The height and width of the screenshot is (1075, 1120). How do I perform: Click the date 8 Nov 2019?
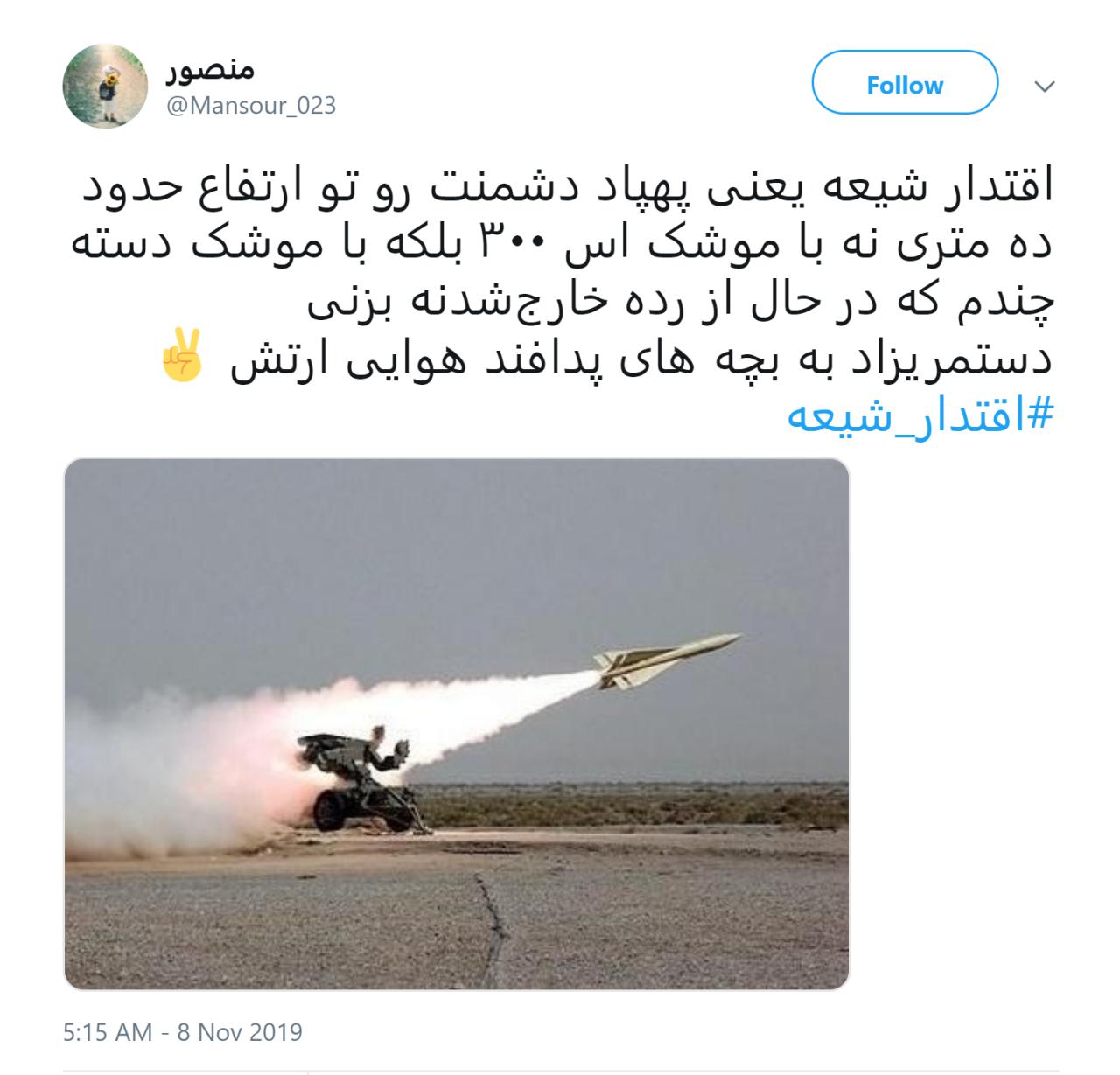click(240, 1032)
